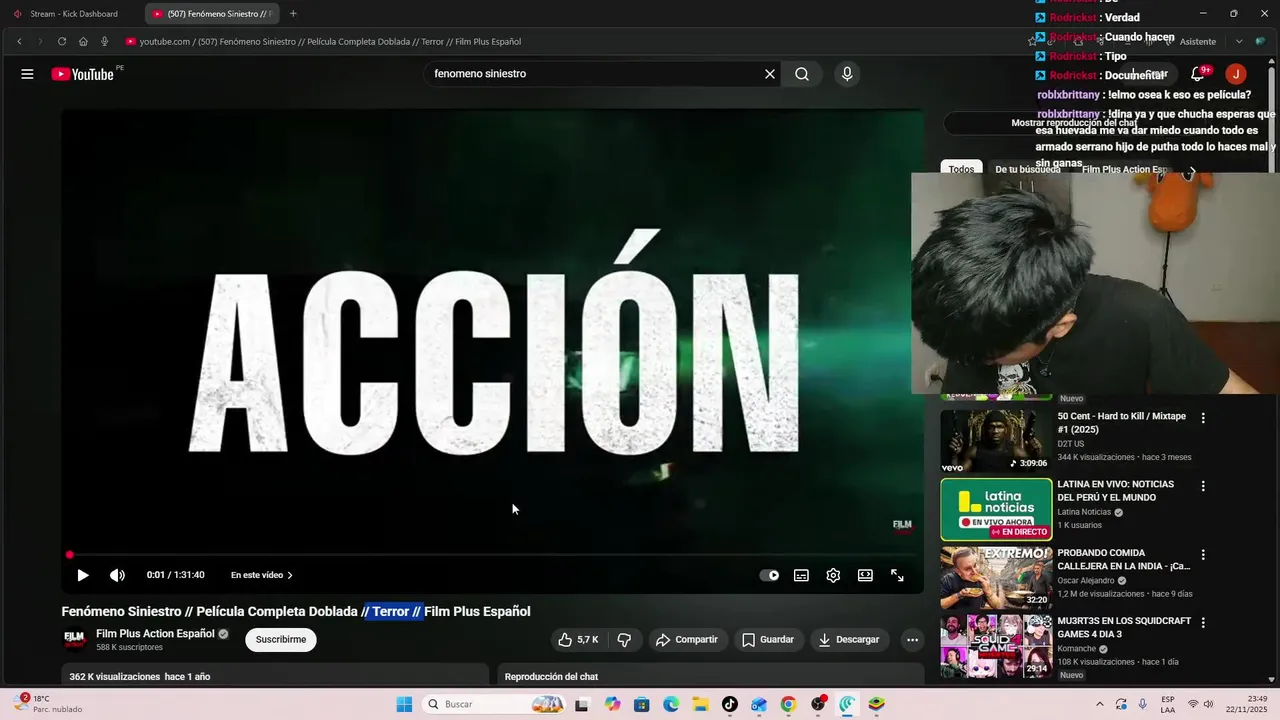
Task: Select the 'Todos' filter chip
Action: tap(961, 169)
